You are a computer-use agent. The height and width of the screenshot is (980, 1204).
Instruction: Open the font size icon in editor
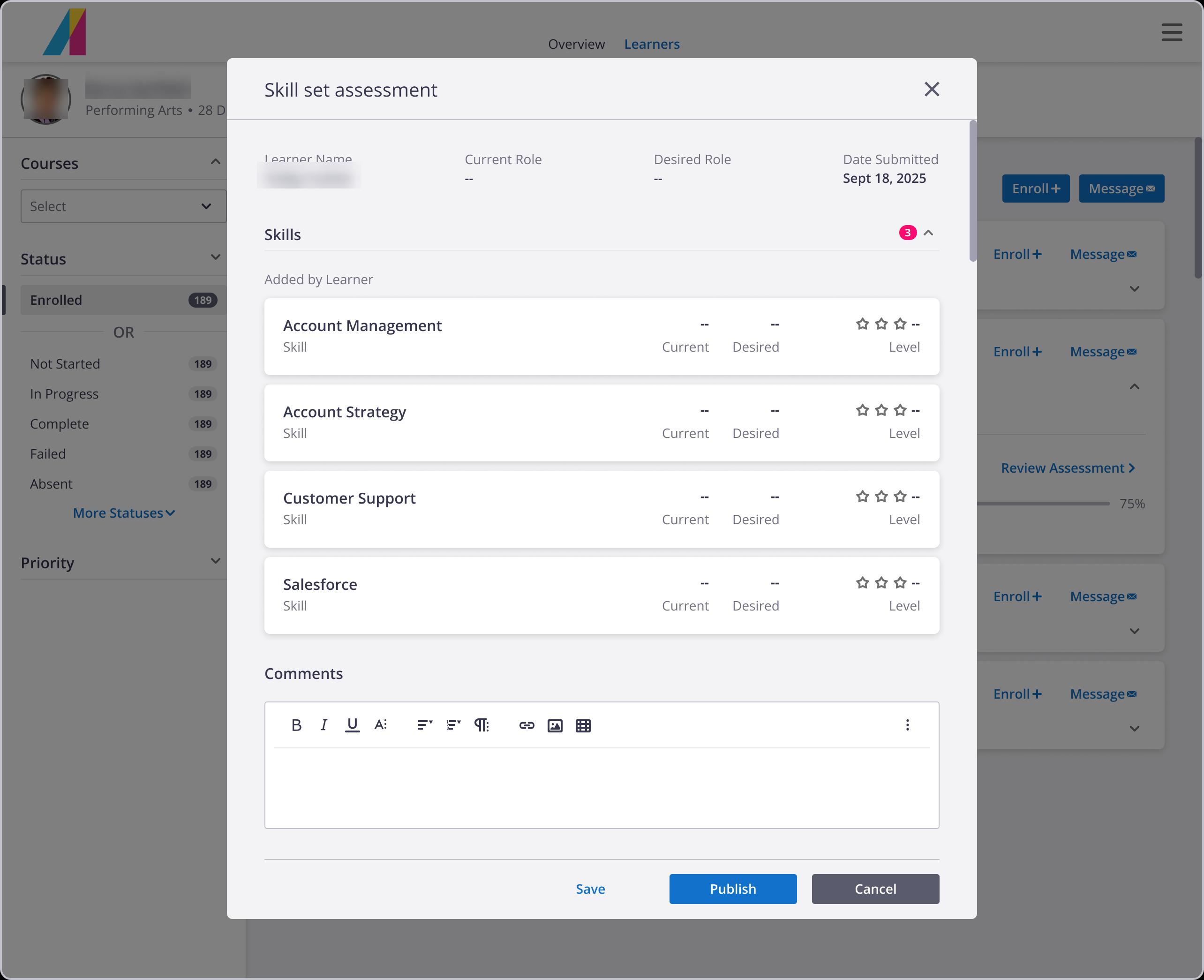[381, 725]
